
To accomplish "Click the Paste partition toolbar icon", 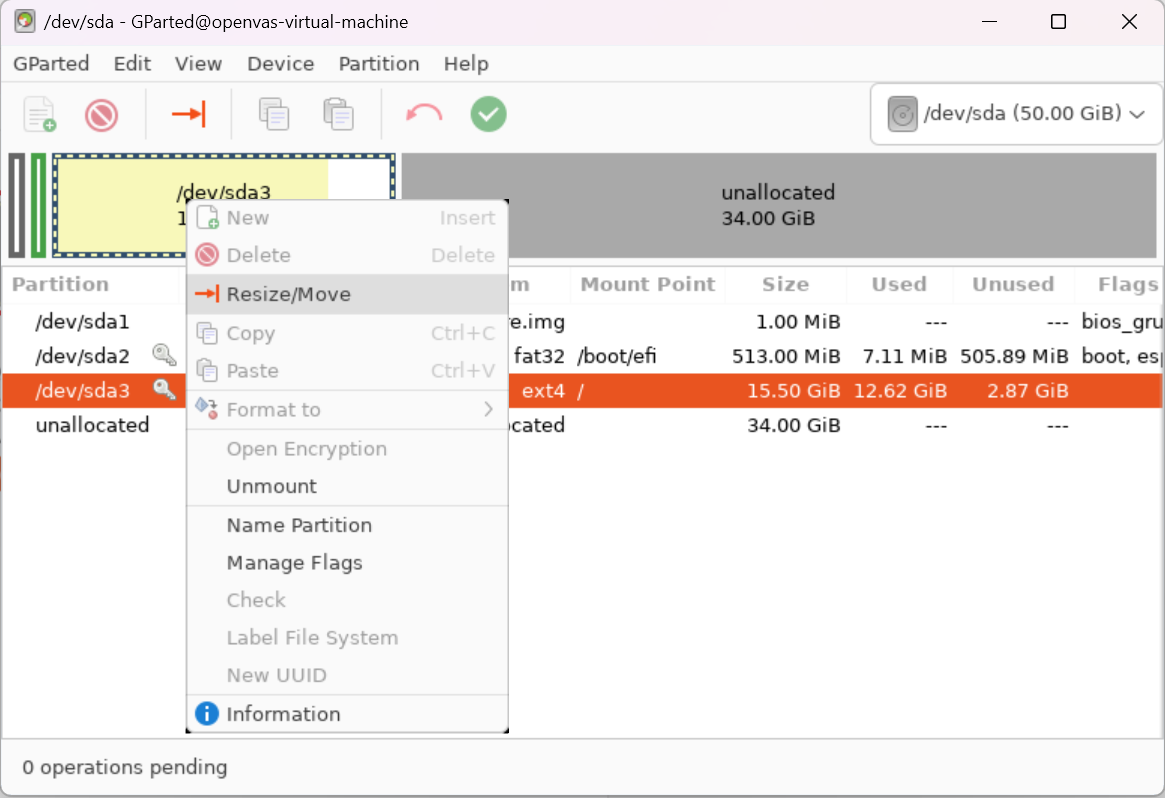I will tap(338, 114).
